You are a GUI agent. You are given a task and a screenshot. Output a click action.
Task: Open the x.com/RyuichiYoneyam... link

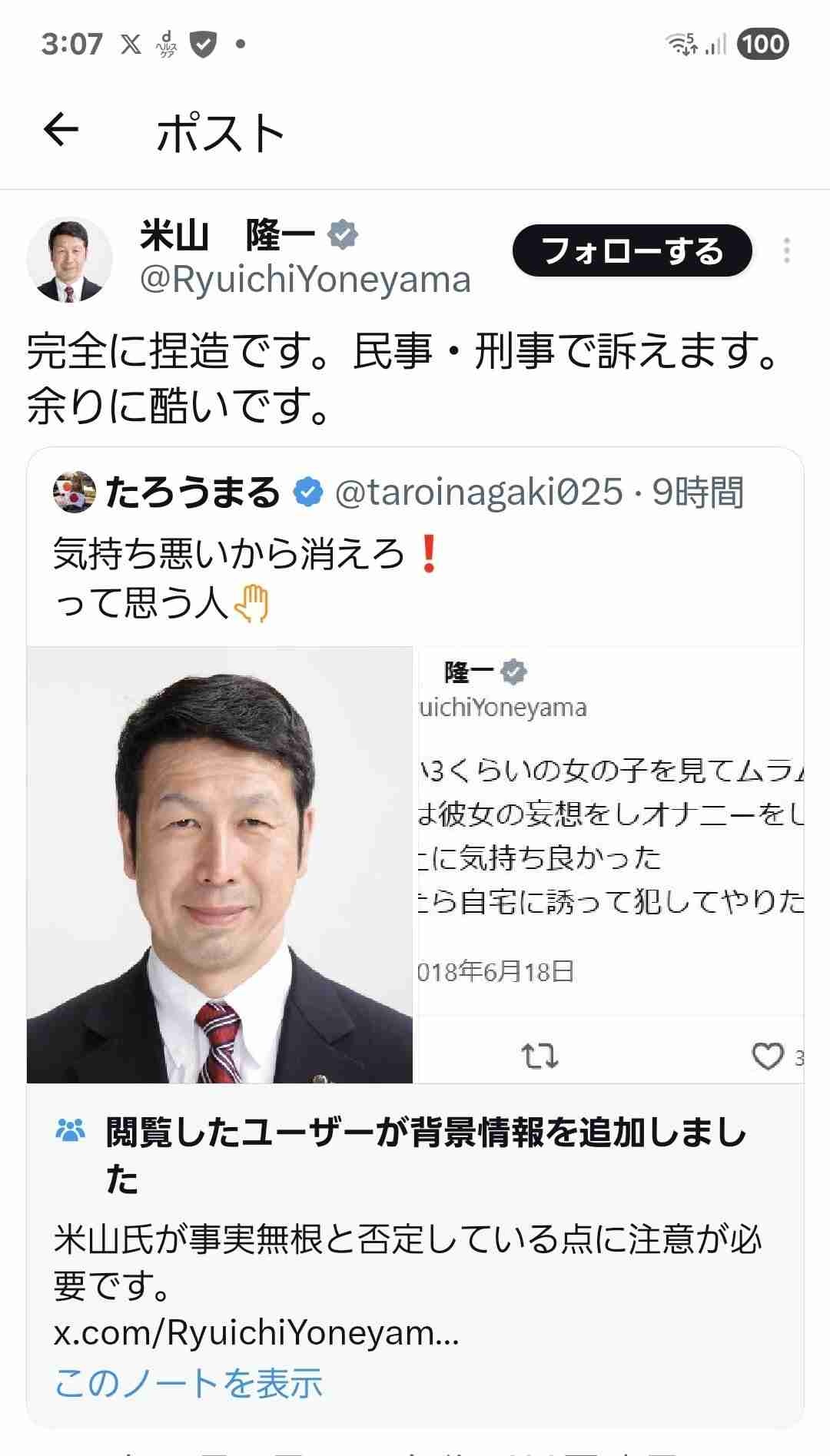pyautogui.click(x=256, y=1333)
